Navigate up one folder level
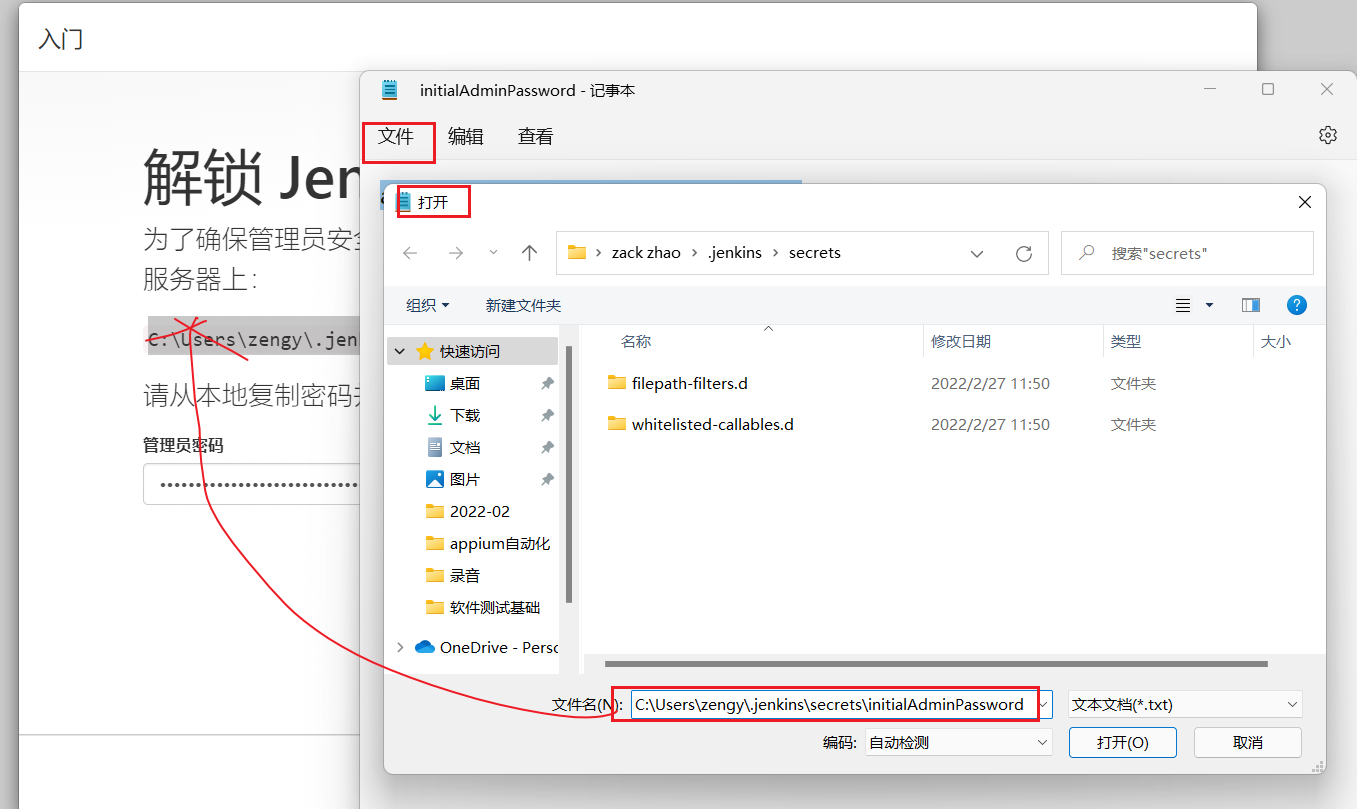1357x809 pixels. [530, 253]
